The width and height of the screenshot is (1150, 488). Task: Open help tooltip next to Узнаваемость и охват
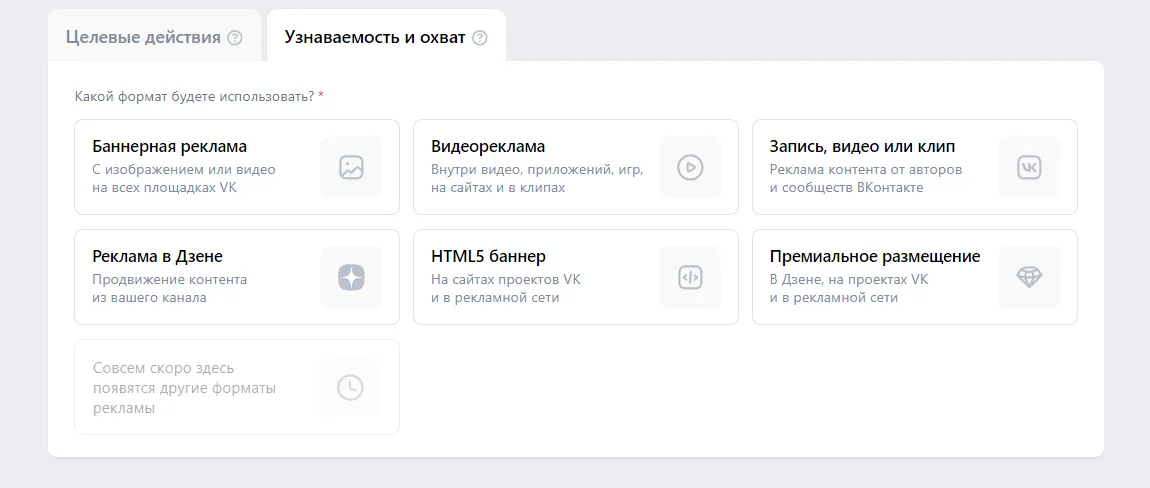tap(480, 37)
